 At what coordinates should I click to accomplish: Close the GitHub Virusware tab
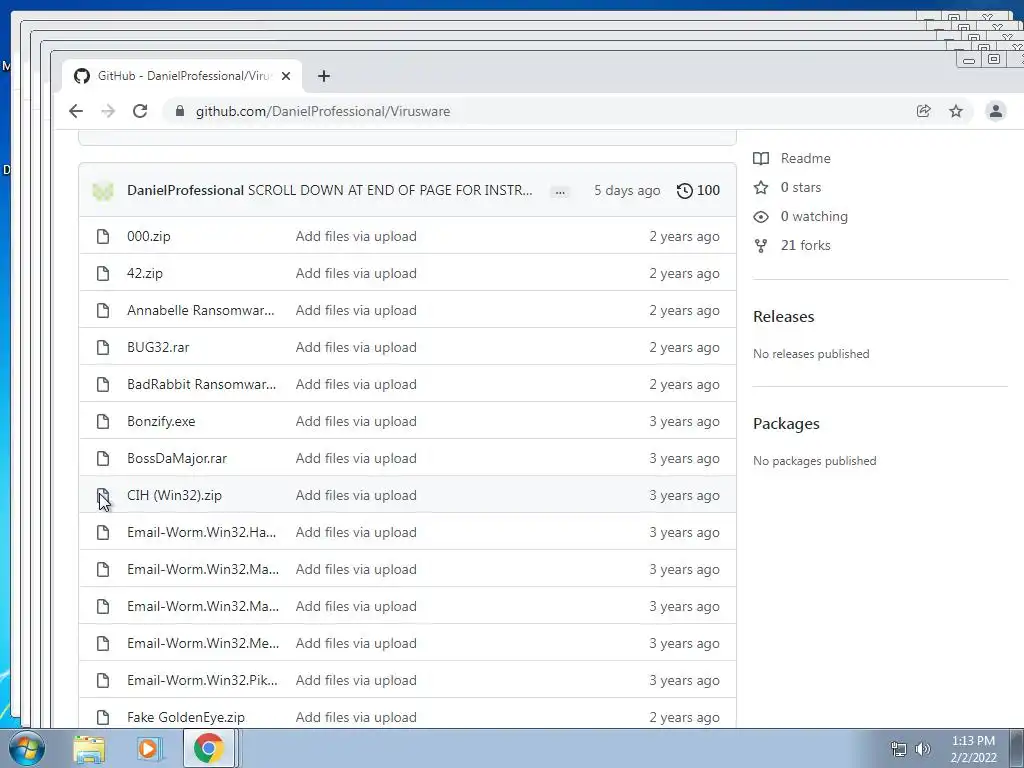286,76
